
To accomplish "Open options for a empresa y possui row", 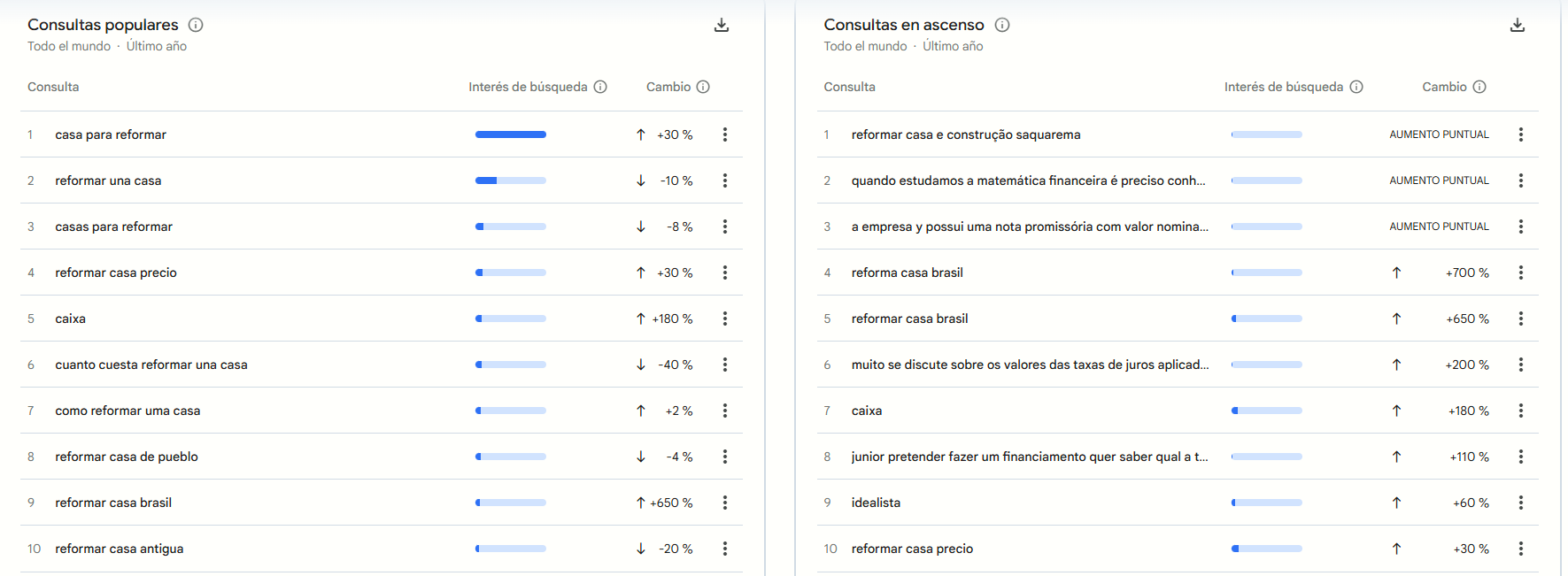I will point(1521,227).
